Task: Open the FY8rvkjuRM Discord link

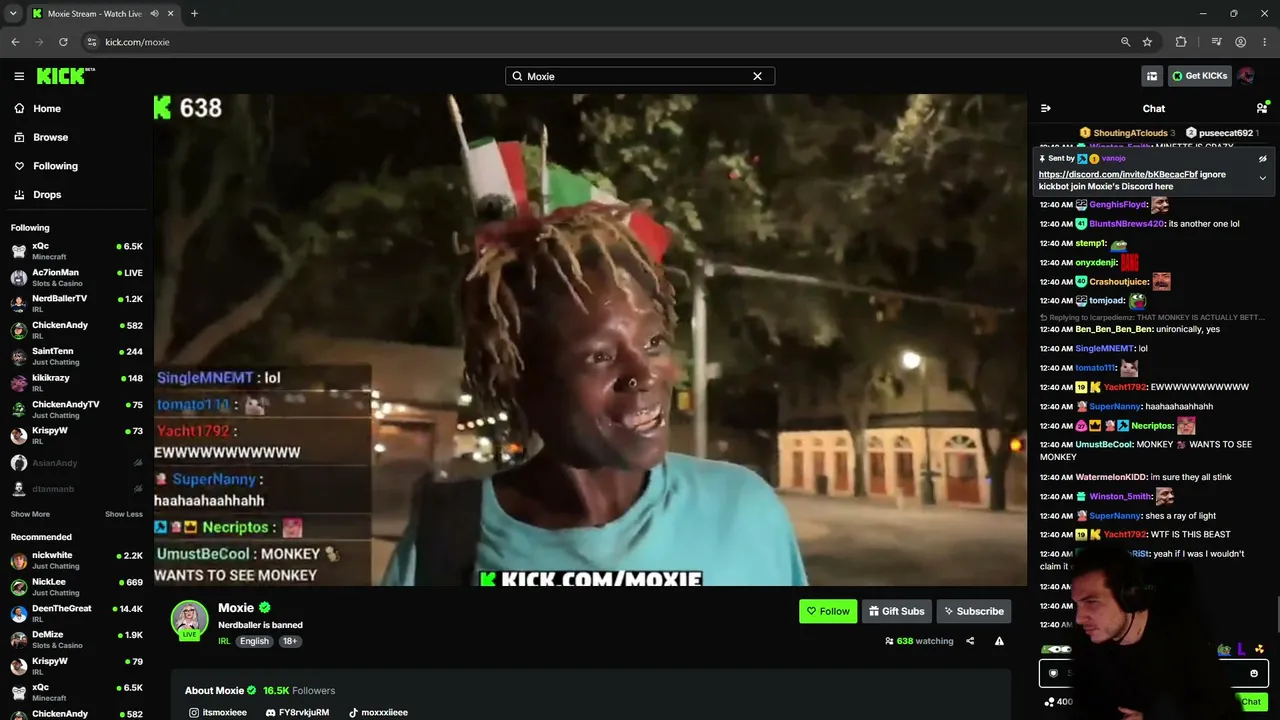Action: coord(297,713)
